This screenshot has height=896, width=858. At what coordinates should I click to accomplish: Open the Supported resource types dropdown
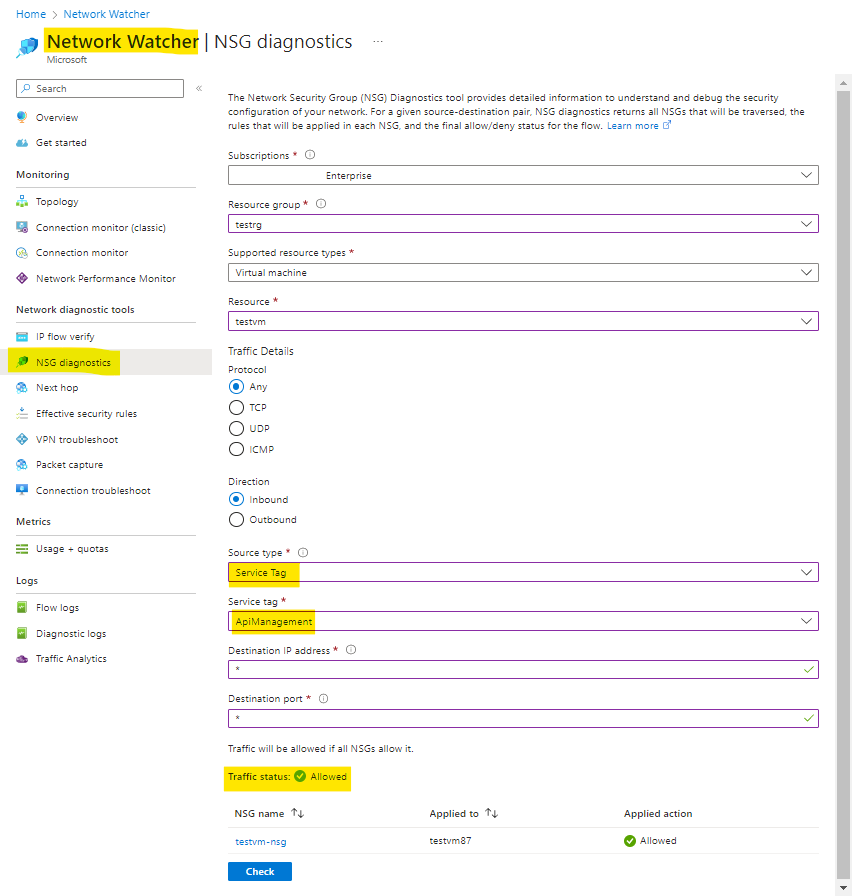coord(523,273)
